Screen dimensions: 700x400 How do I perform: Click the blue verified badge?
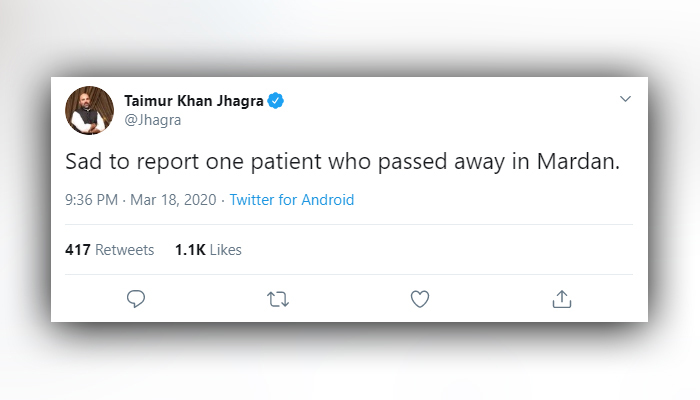tap(274, 100)
